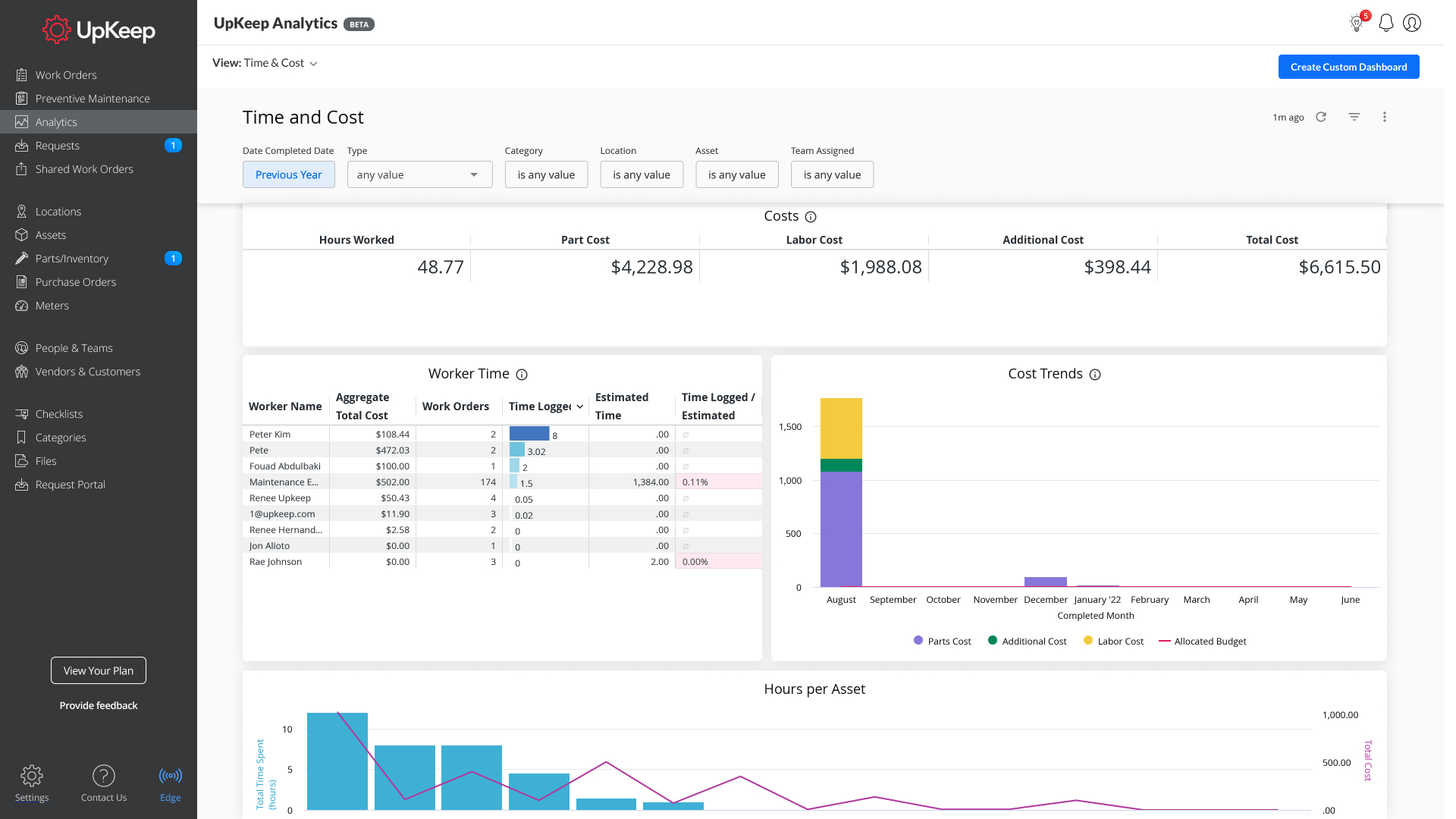The width and height of the screenshot is (1456, 819).
Task: Open dashboard three-dot options menu
Action: [1384, 117]
